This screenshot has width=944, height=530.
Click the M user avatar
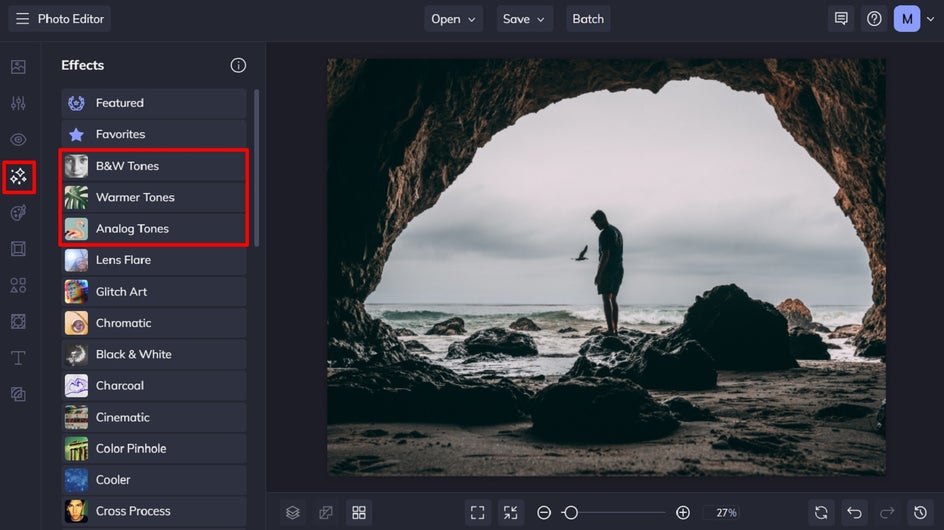click(x=907, y=19)
